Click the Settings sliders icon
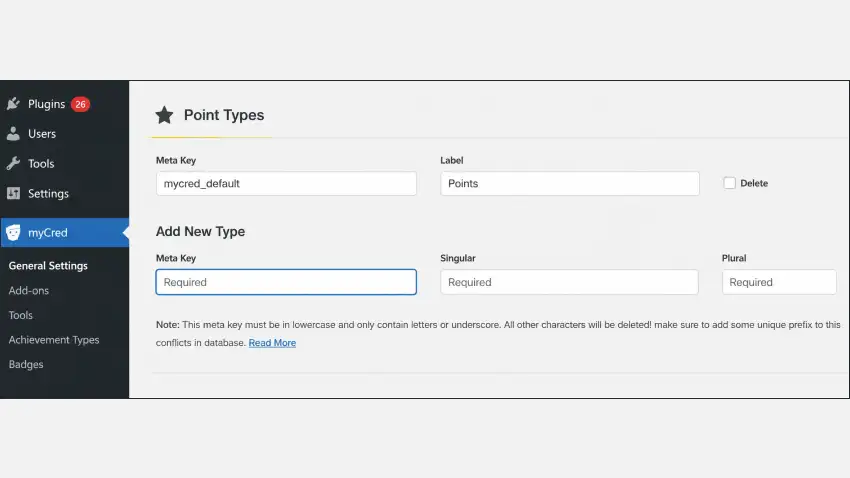Image resolution: width=850 pixels, height=478 pixels. click(x=14, y=193)
